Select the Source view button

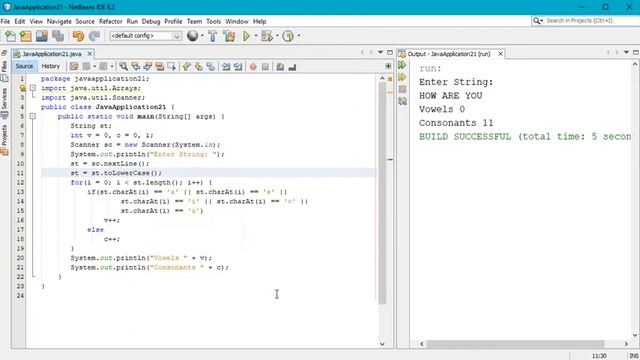coord(24,66)
